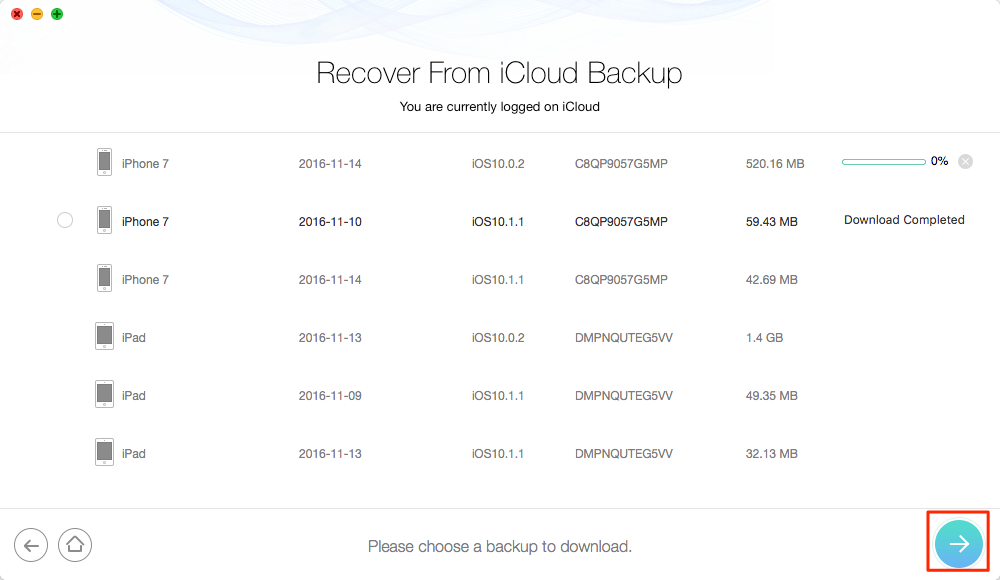Image resolution: width=1000 pixels, height=580 pixels.
Task: Click serial DMPNQUTEG5VV in the 32.13 MB row
Action: pyautogui.click(x=624, y=454)
